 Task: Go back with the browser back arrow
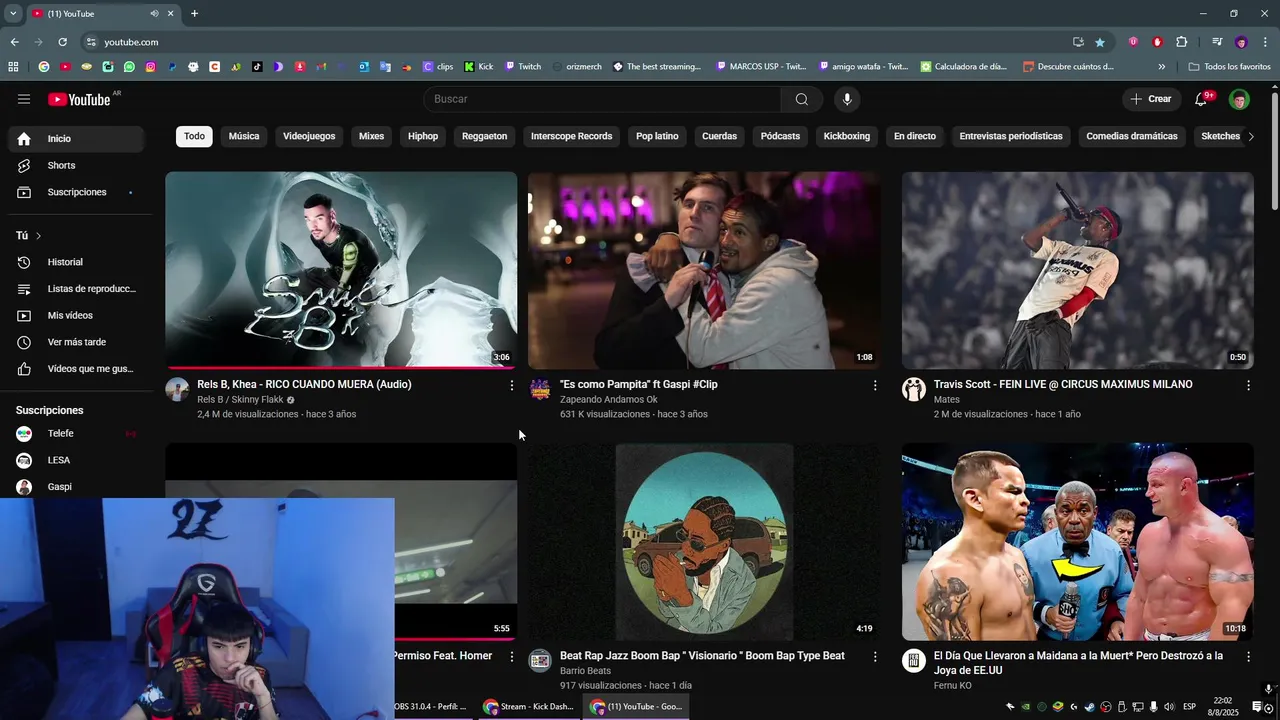pos(14,42)
